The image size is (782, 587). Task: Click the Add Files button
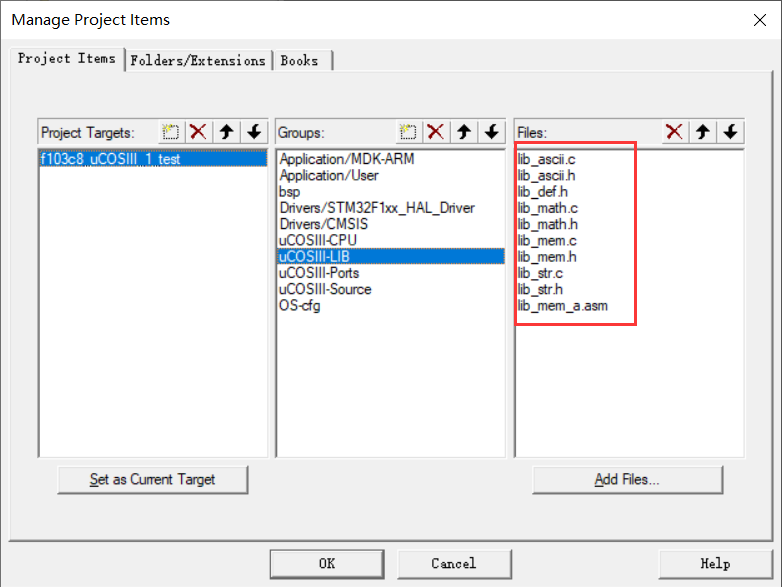point(627,480)
